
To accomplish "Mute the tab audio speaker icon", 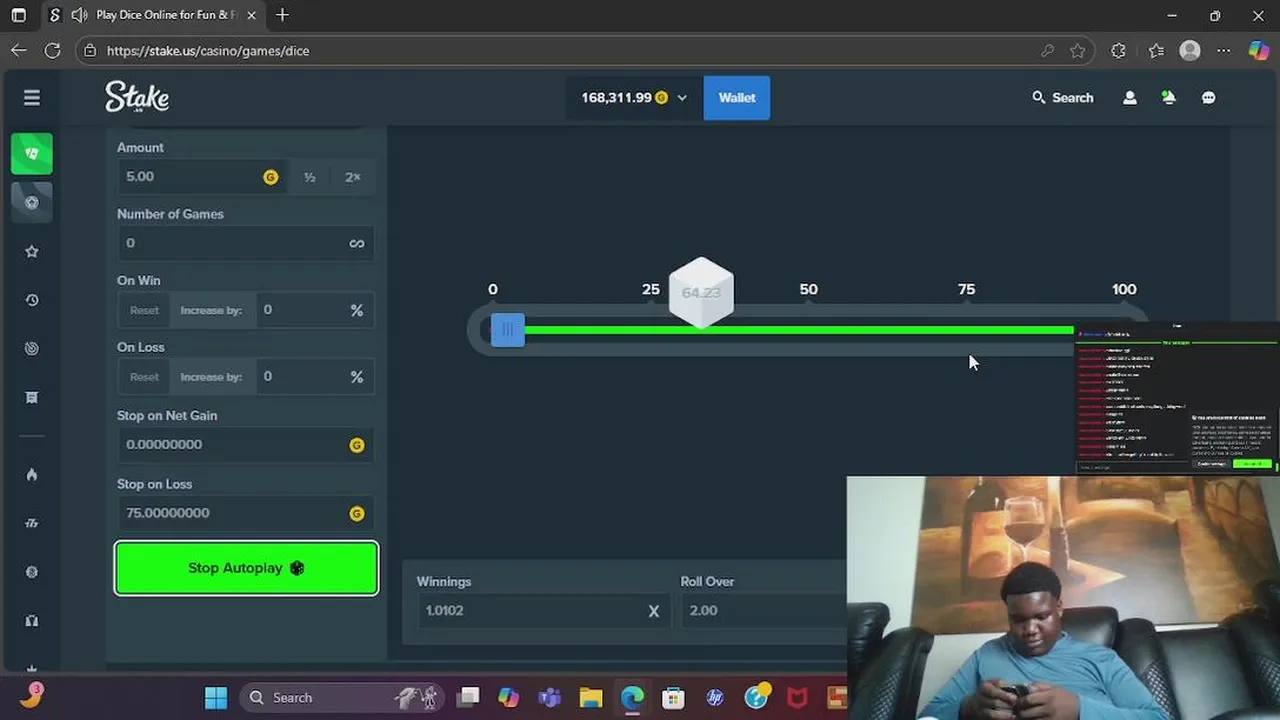I will (79, 15).
